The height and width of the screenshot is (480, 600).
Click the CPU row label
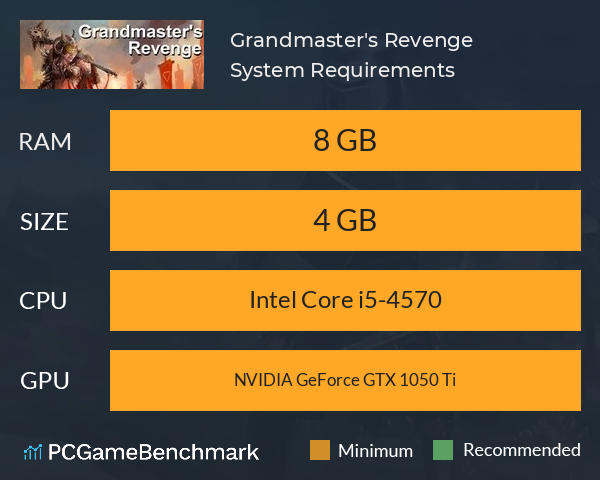43,300
